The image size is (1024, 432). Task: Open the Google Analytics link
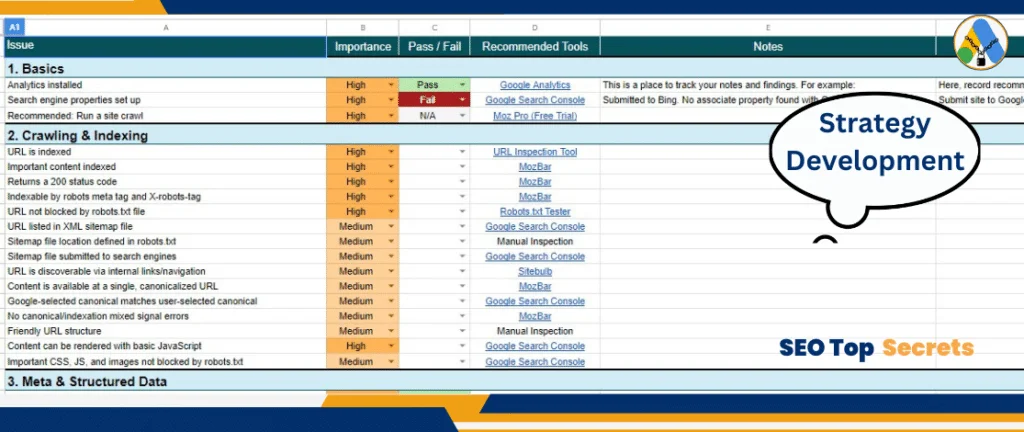535,86
